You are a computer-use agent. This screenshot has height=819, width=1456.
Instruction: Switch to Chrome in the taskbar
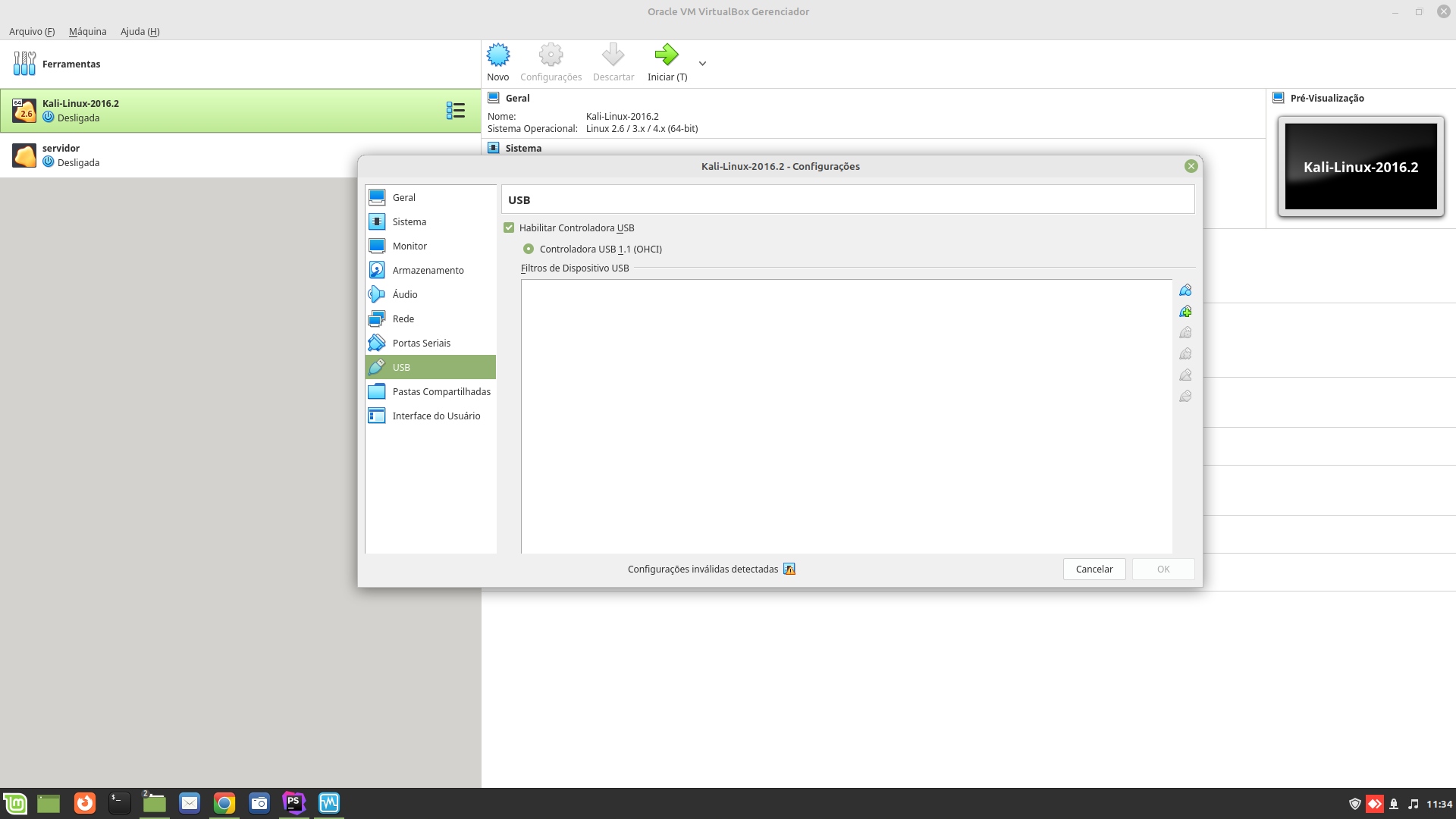click(224, 803)
